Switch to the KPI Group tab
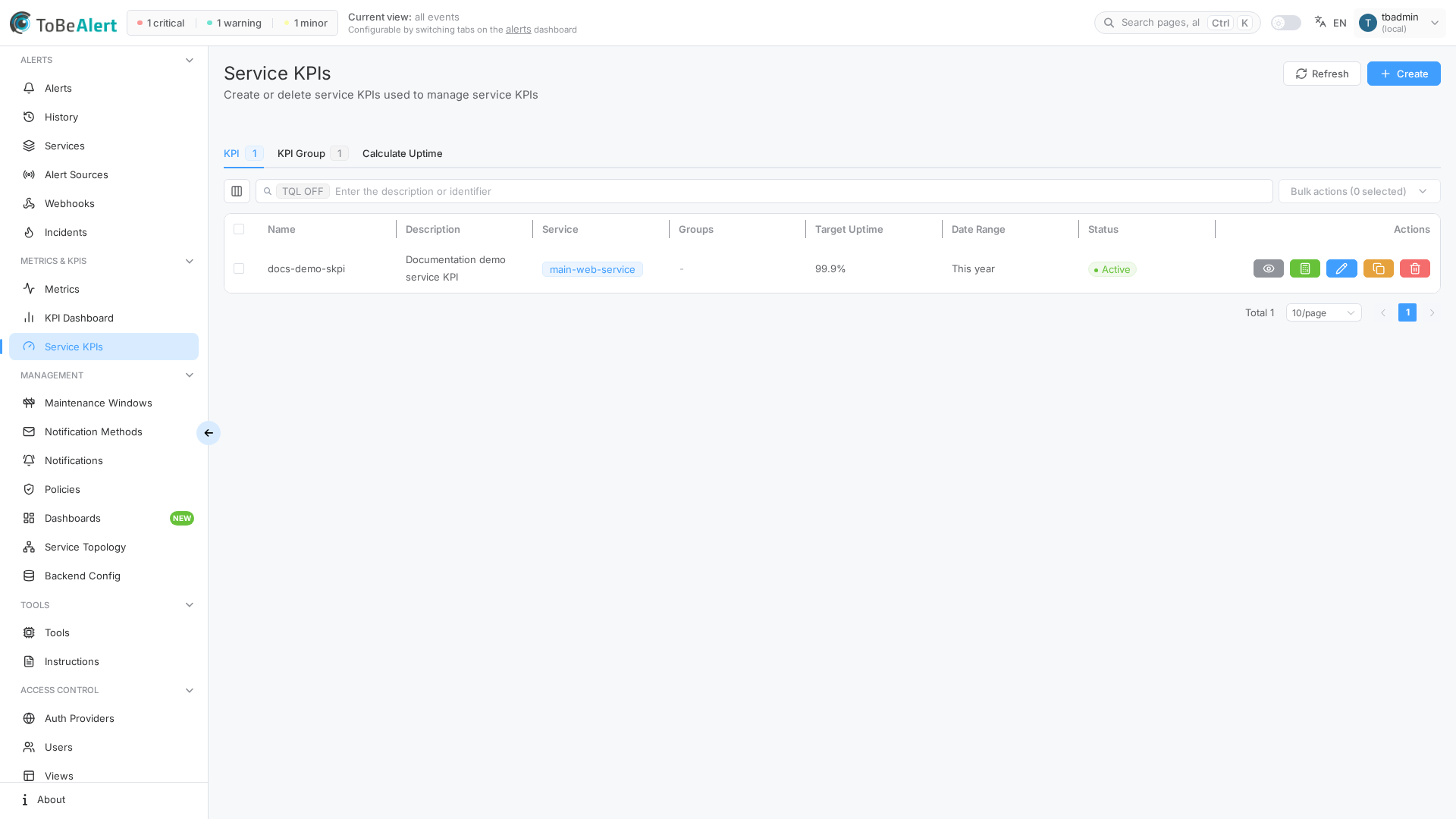 [x=312, y=153]
